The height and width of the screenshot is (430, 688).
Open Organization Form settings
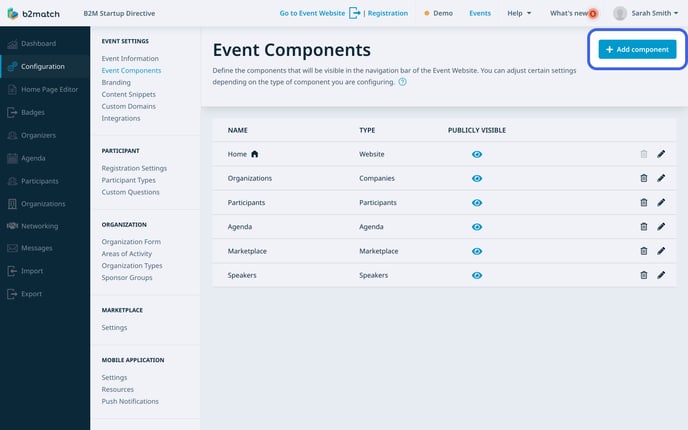[x=131, y=242]
